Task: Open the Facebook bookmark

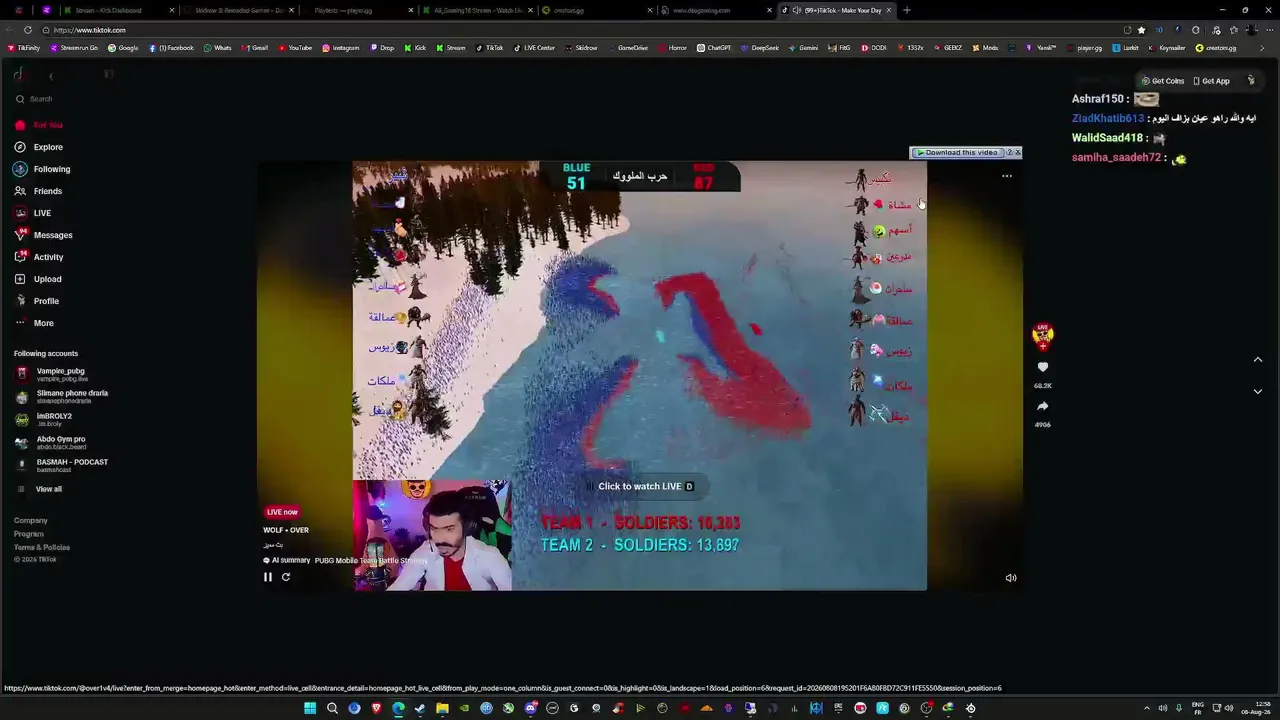Action: (x=171, y=48)
